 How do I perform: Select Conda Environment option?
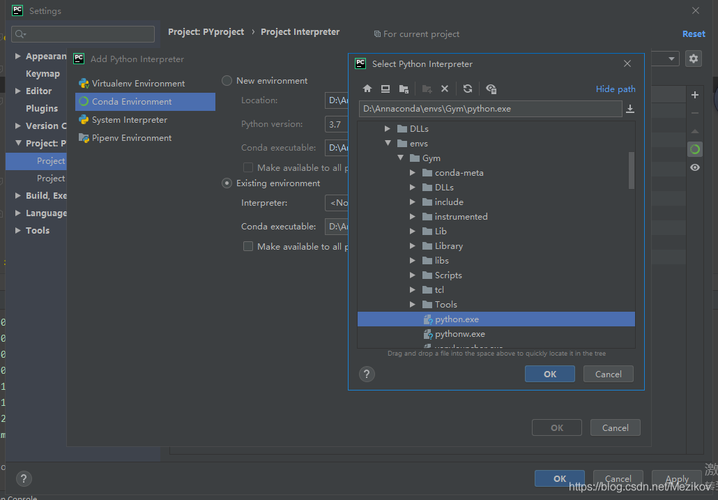click(145, 102)
